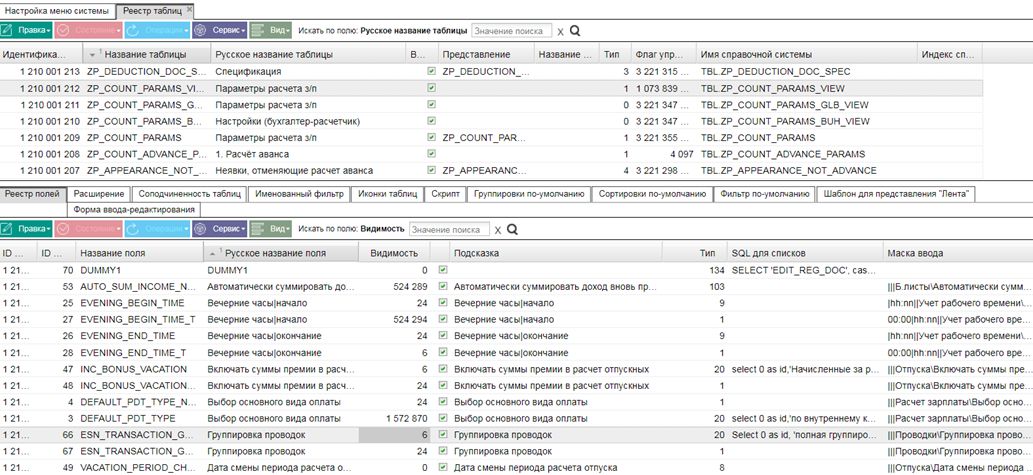Open the upper Правка dropdown menu
The image size is (1033, 475).
click(26, 30)
